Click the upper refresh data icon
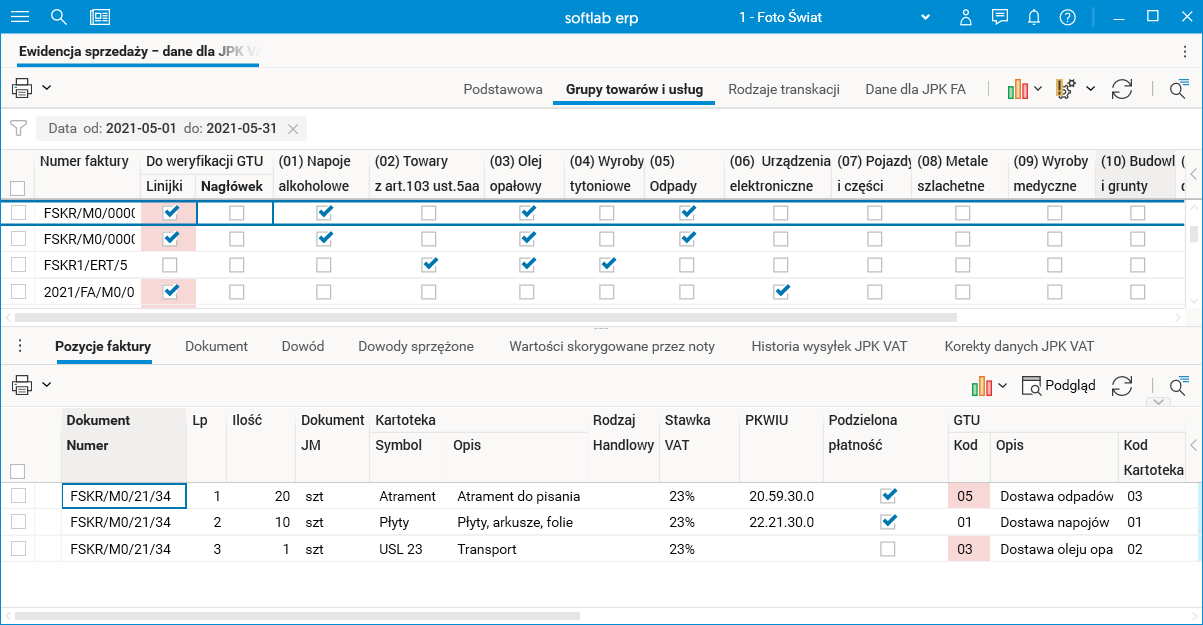The image size is (1203, 625). point(1122,89)
